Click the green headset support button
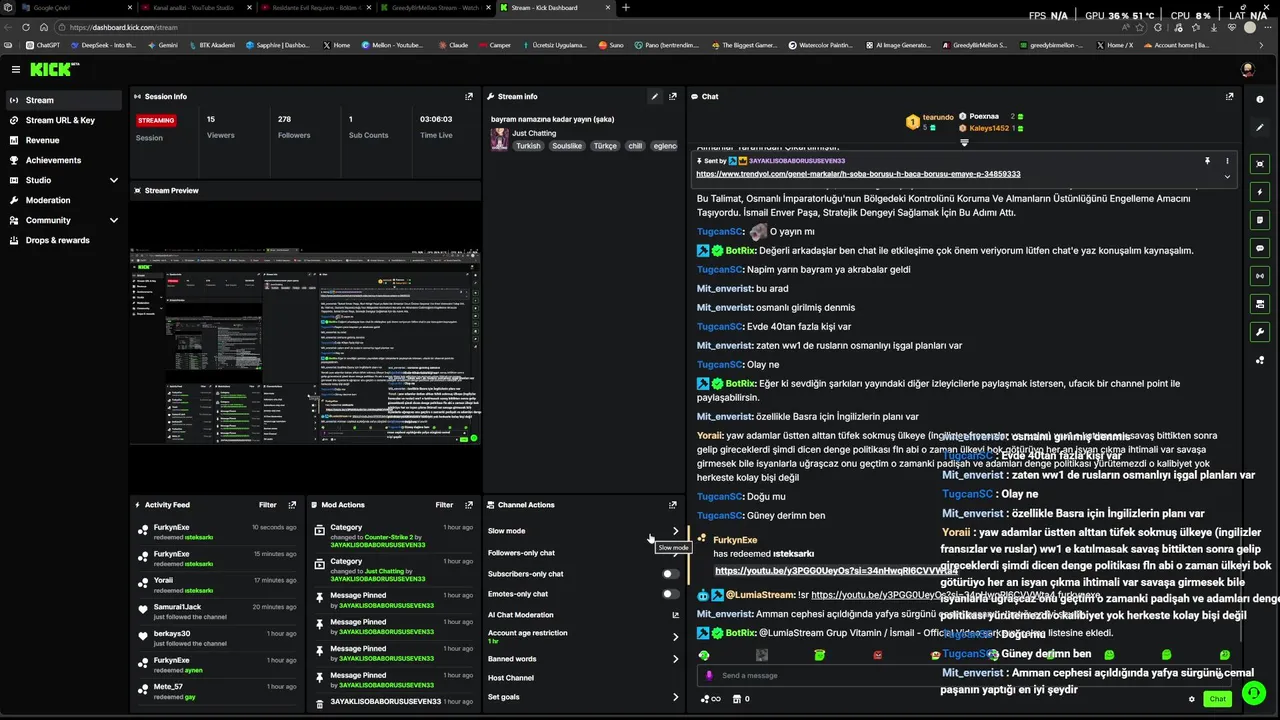Viewport: 1280px width, 720px height. (1253, 692)
